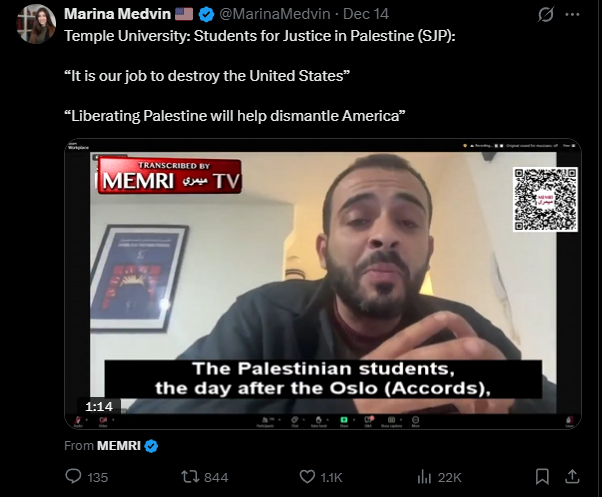This screenshot has height=497, width=602.
Task: Click the Grok explain icon at top right
Action: point(546,15)
